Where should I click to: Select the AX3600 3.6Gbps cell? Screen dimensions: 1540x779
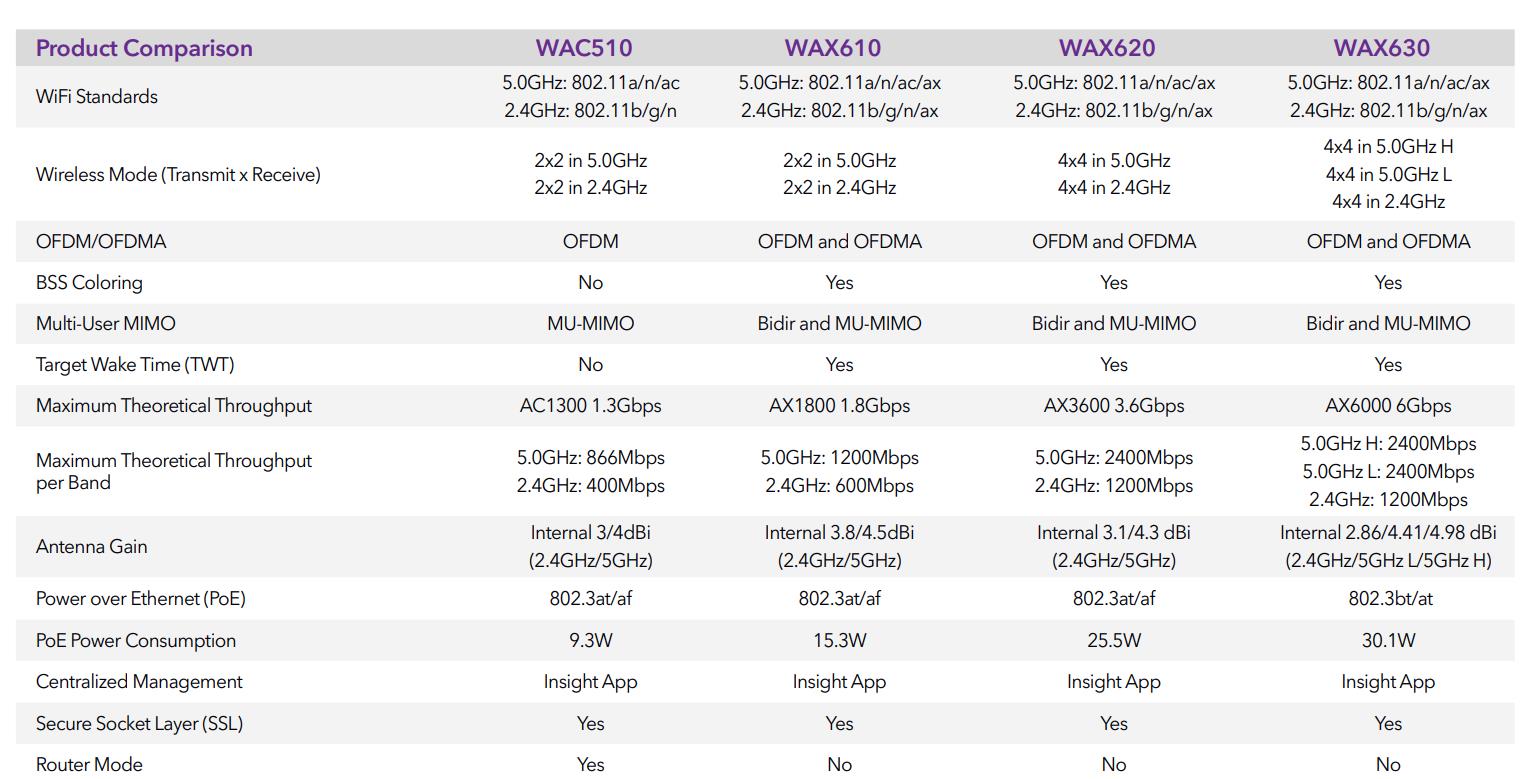pyautogui.click(x=1113, y=405)
